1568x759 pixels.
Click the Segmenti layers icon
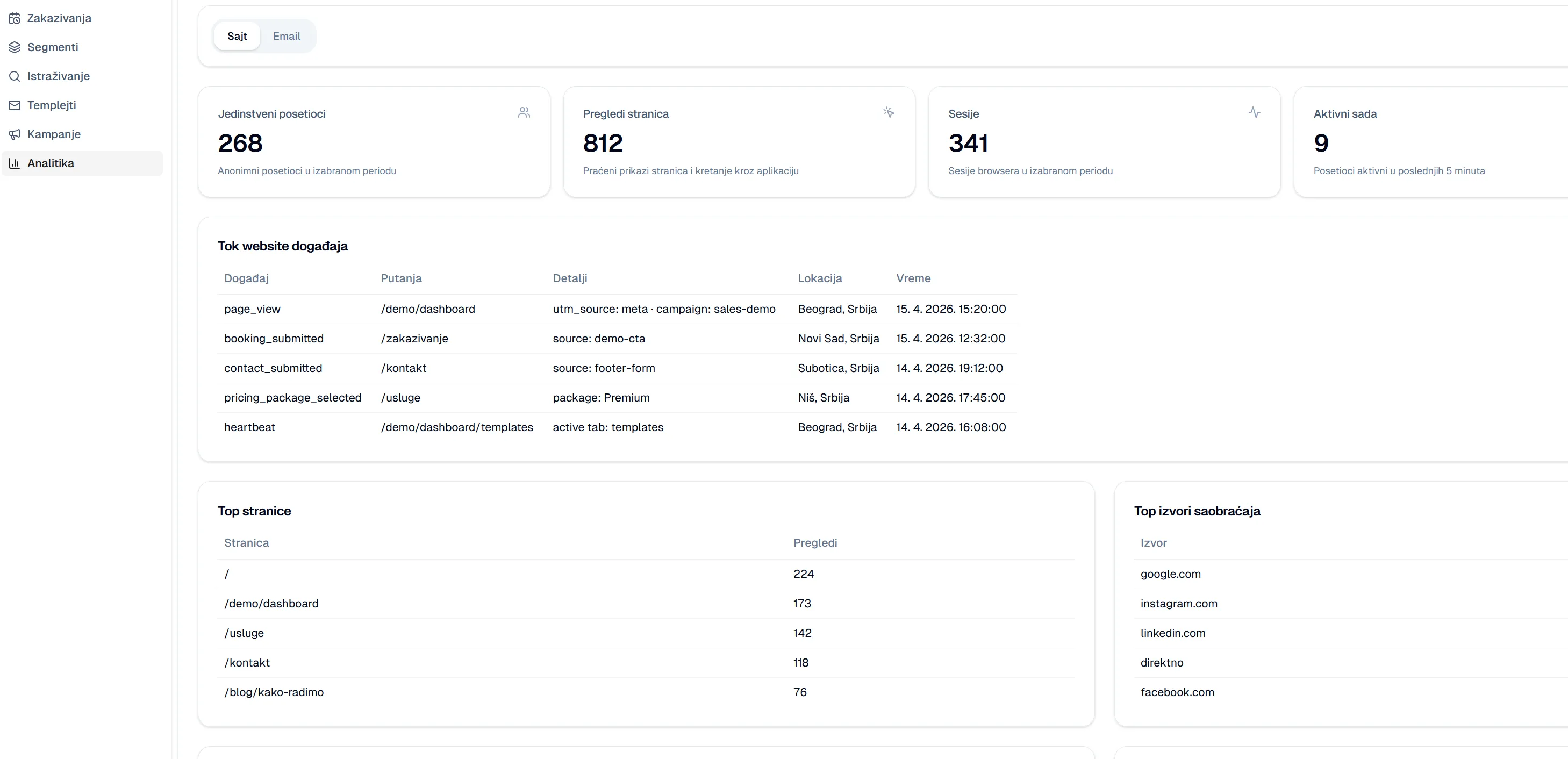(x=15, y=47)
